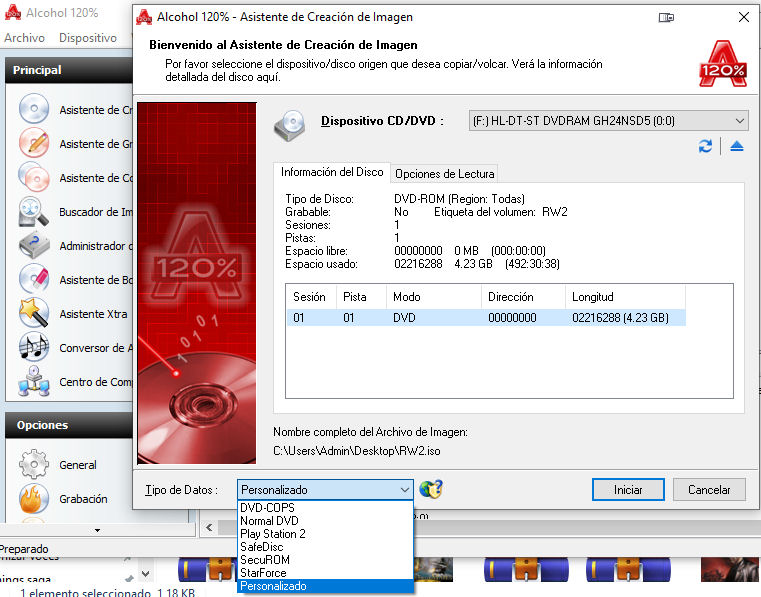
Task: Click the Buscador de Imágenes magnifier icon
Action: click(33, 211)
